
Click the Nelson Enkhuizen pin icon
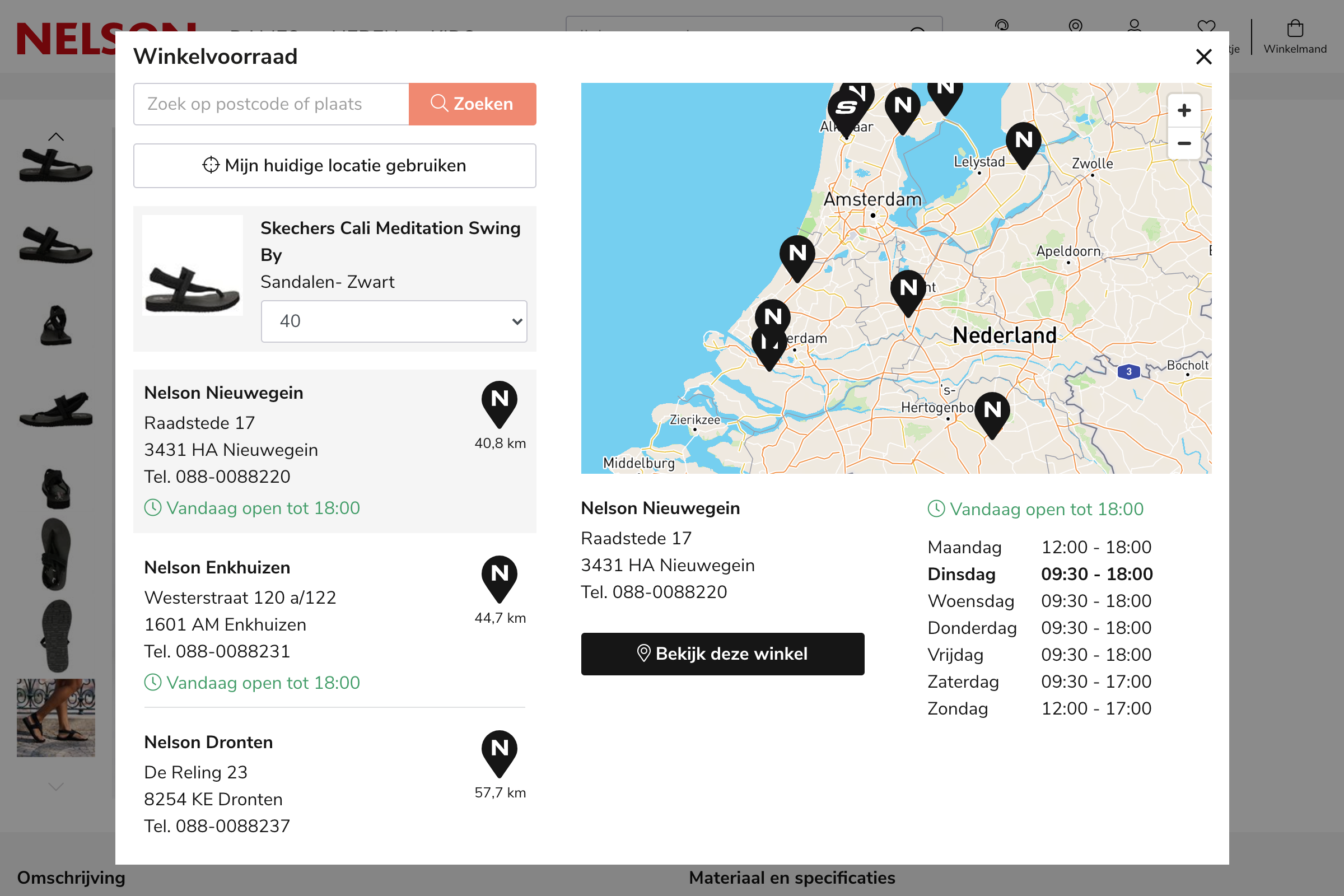click(x=499, y=576)
